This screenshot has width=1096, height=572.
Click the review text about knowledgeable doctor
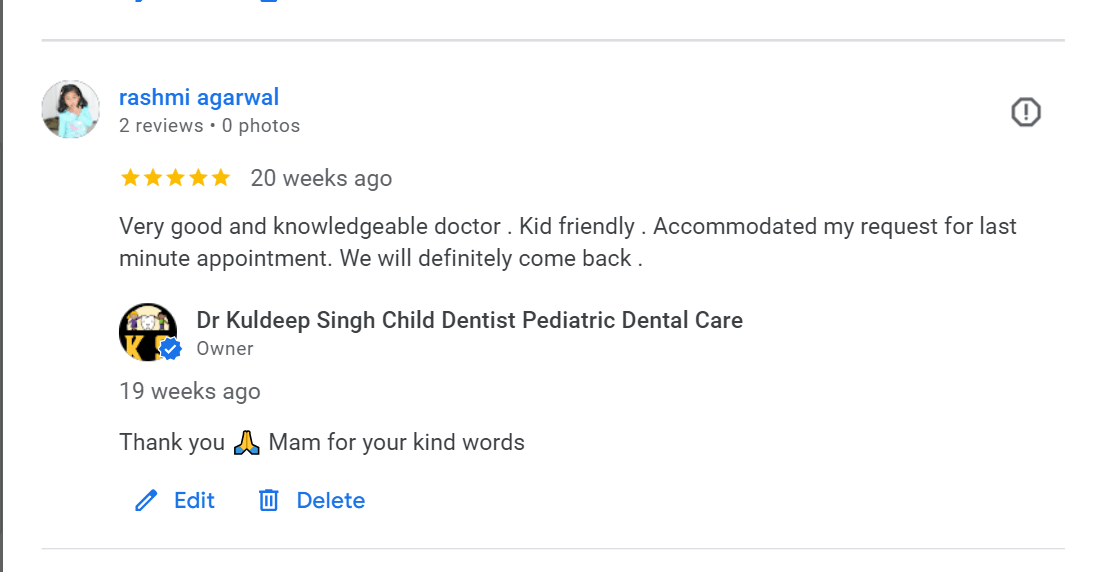click(567, 242)
